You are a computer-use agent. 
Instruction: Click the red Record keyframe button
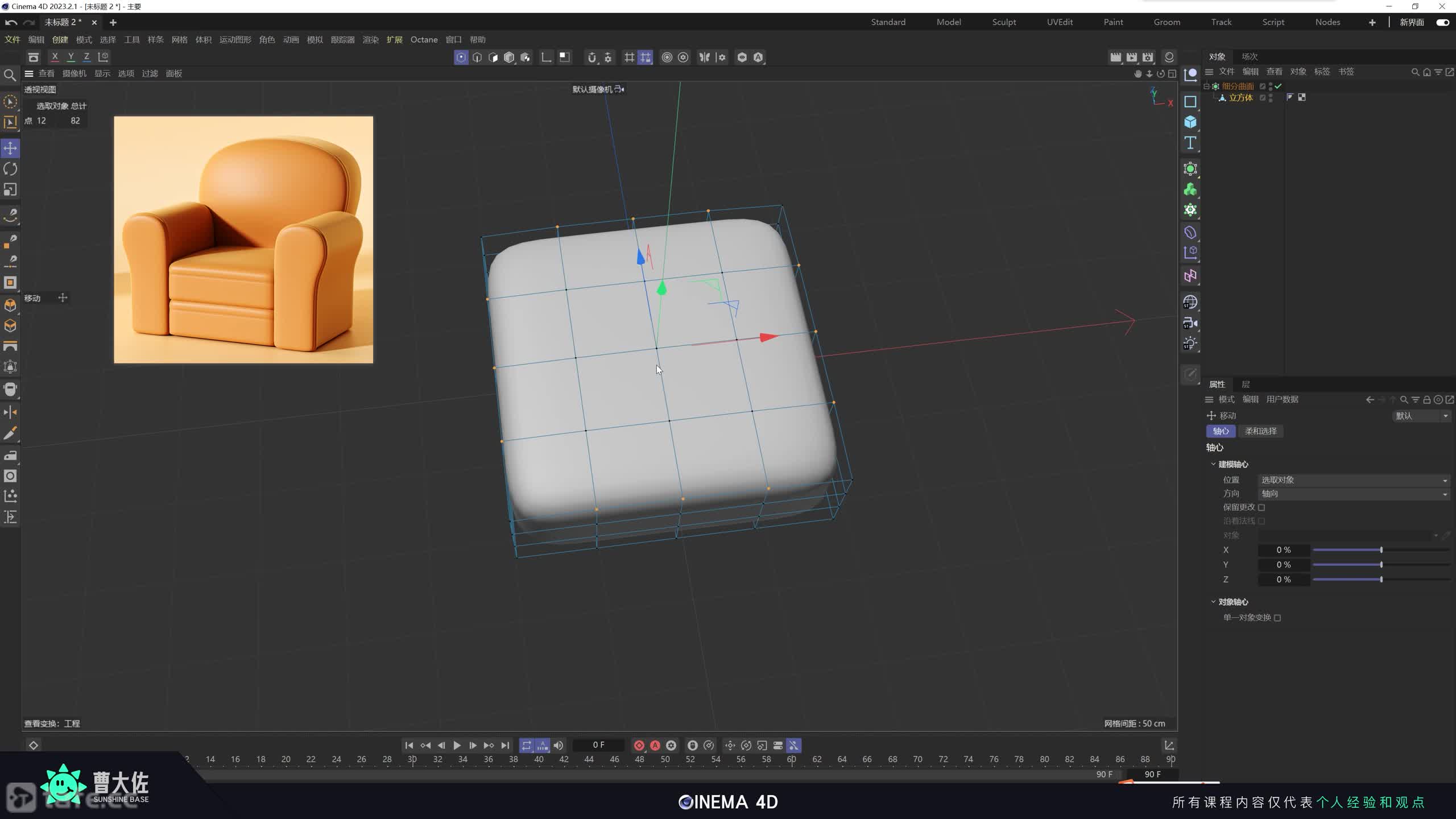639,745
